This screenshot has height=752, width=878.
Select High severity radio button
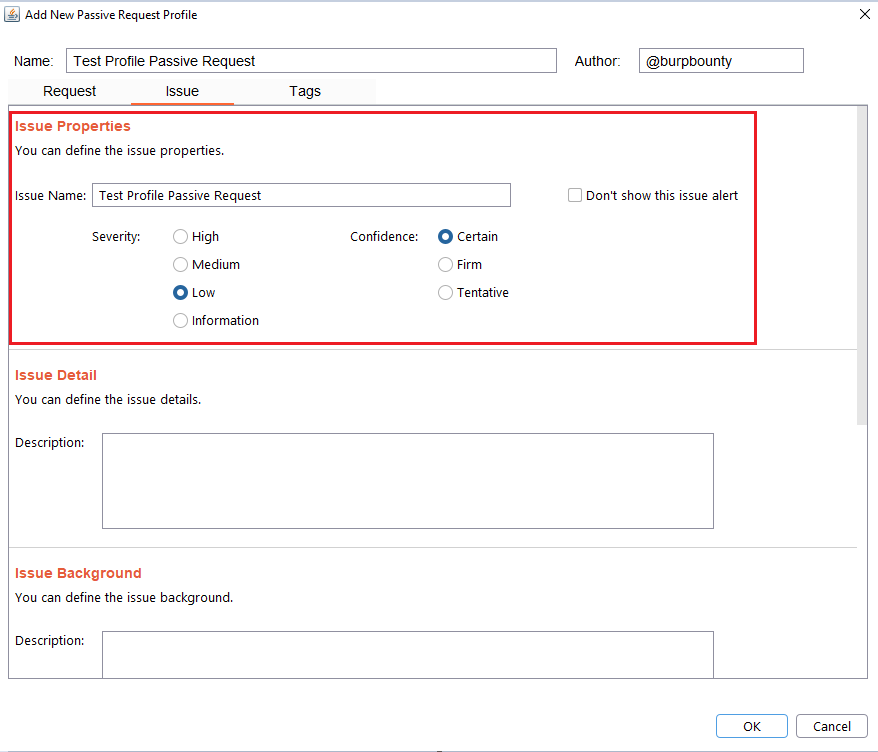click(181, 237)
